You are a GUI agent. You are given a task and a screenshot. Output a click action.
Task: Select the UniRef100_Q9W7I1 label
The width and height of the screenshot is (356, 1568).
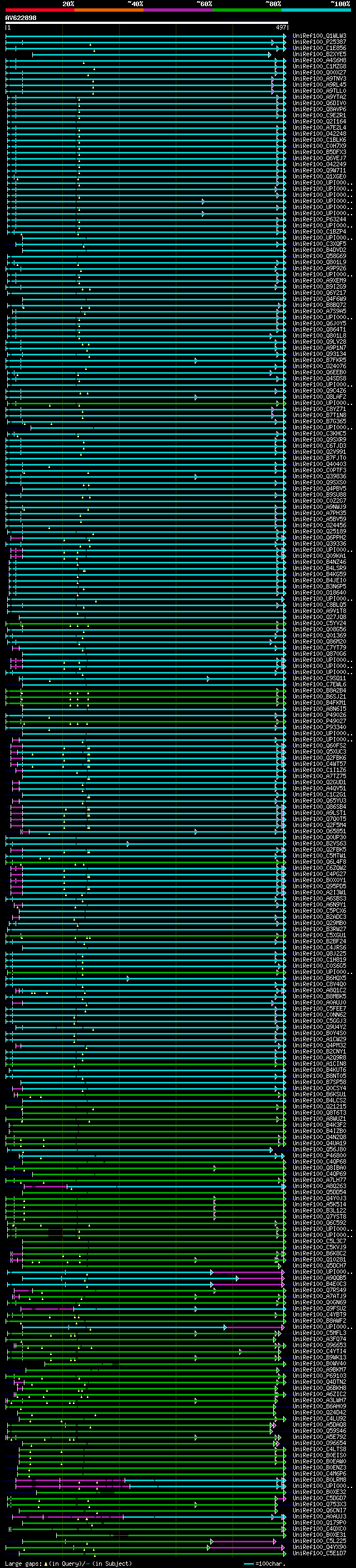[319, 170]
